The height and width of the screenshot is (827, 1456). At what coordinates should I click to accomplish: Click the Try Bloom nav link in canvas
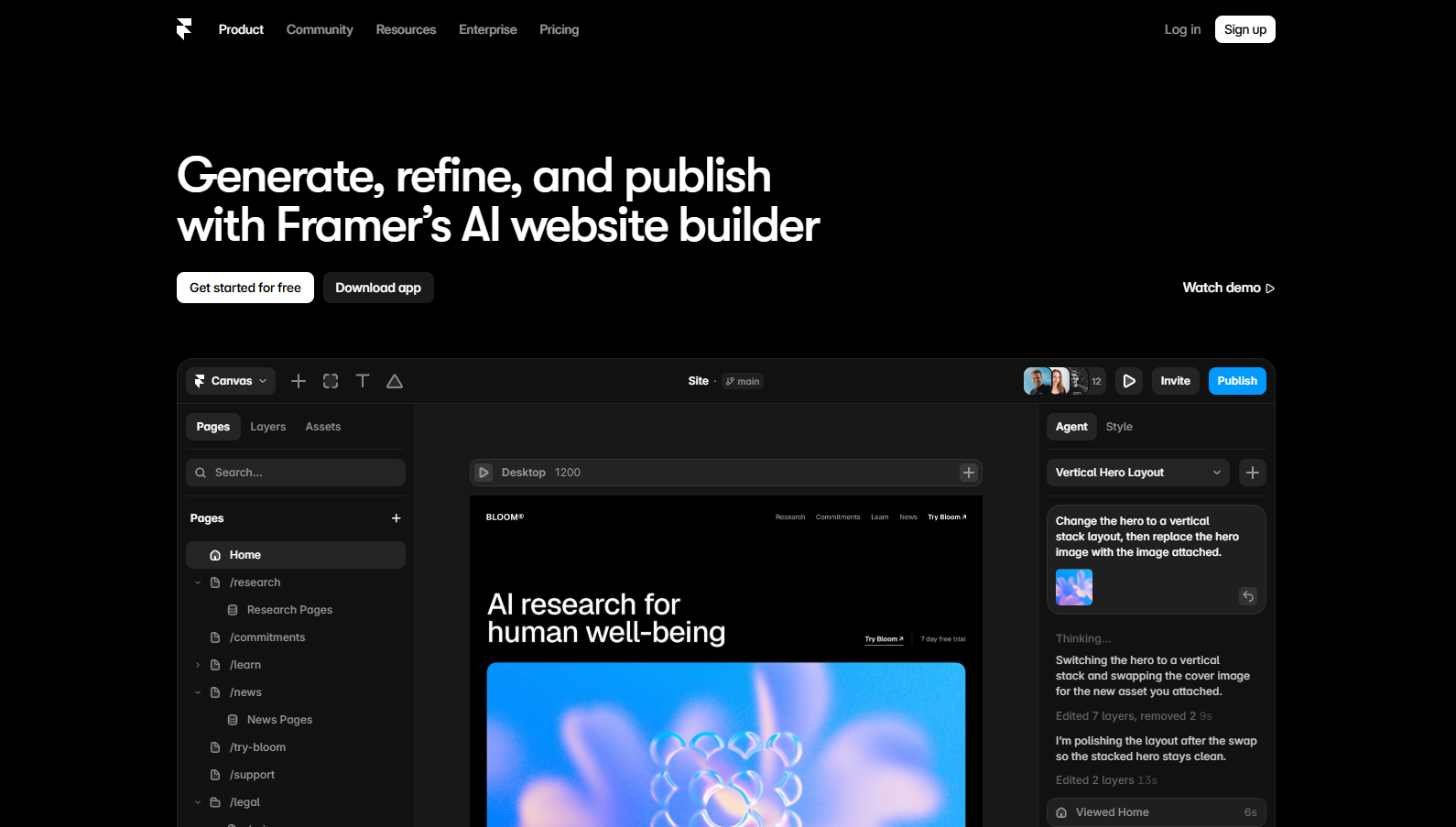pyautogui.click(x=947, y=517)
